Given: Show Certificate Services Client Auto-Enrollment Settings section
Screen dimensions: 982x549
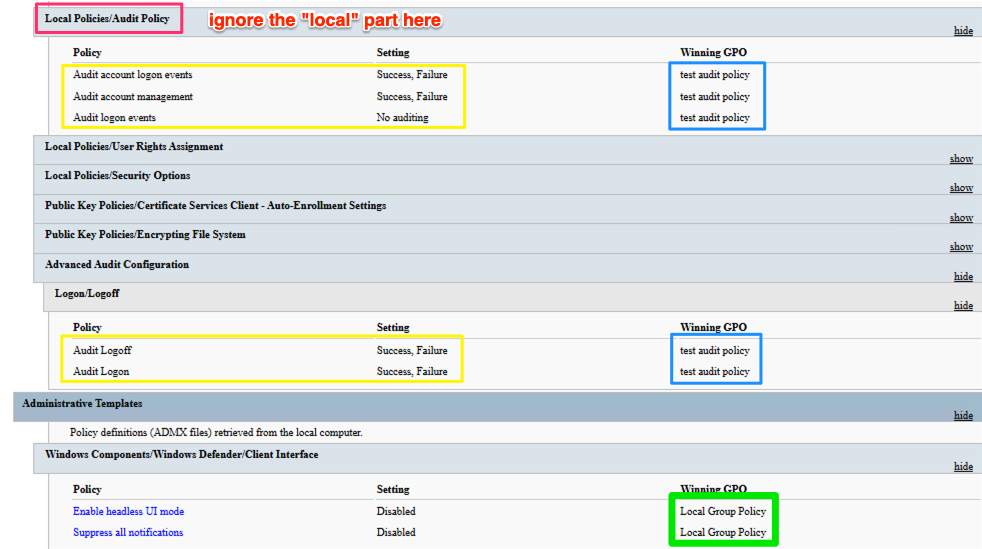Looking at the screenshot, I should point(961,218).
